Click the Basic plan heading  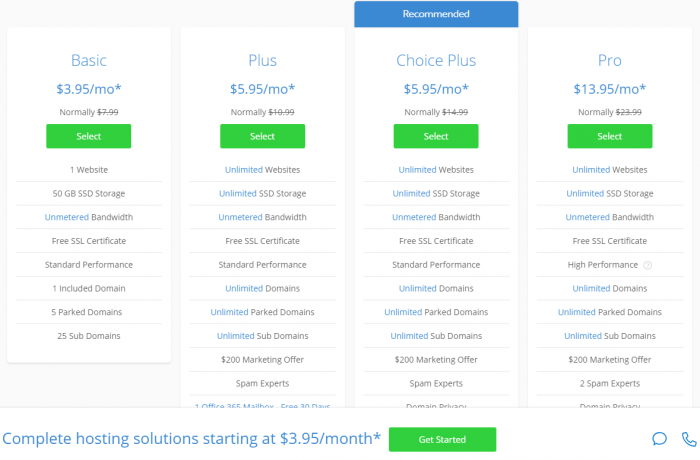coord(88,60)
